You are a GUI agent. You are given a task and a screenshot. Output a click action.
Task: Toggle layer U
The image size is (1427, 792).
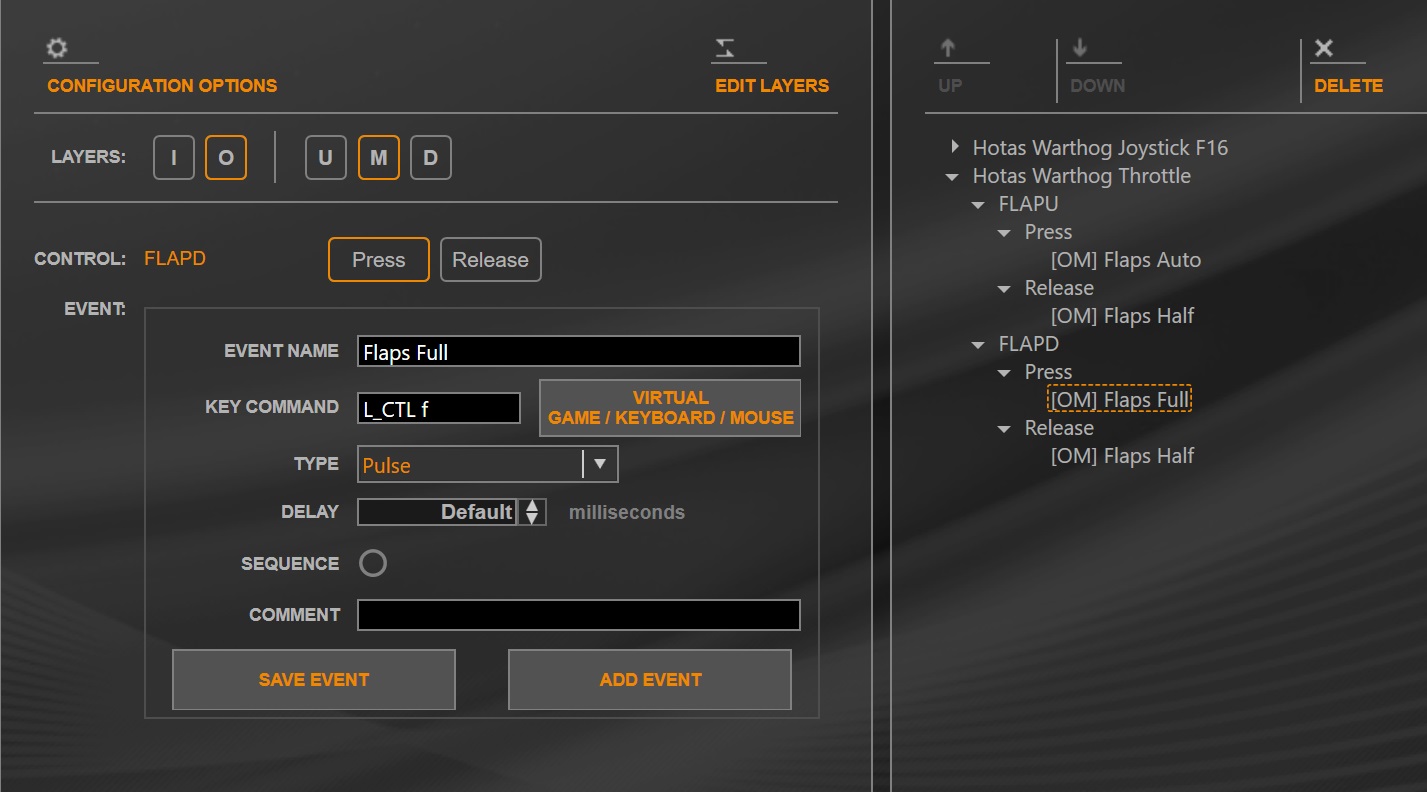[x=325, y=158]
